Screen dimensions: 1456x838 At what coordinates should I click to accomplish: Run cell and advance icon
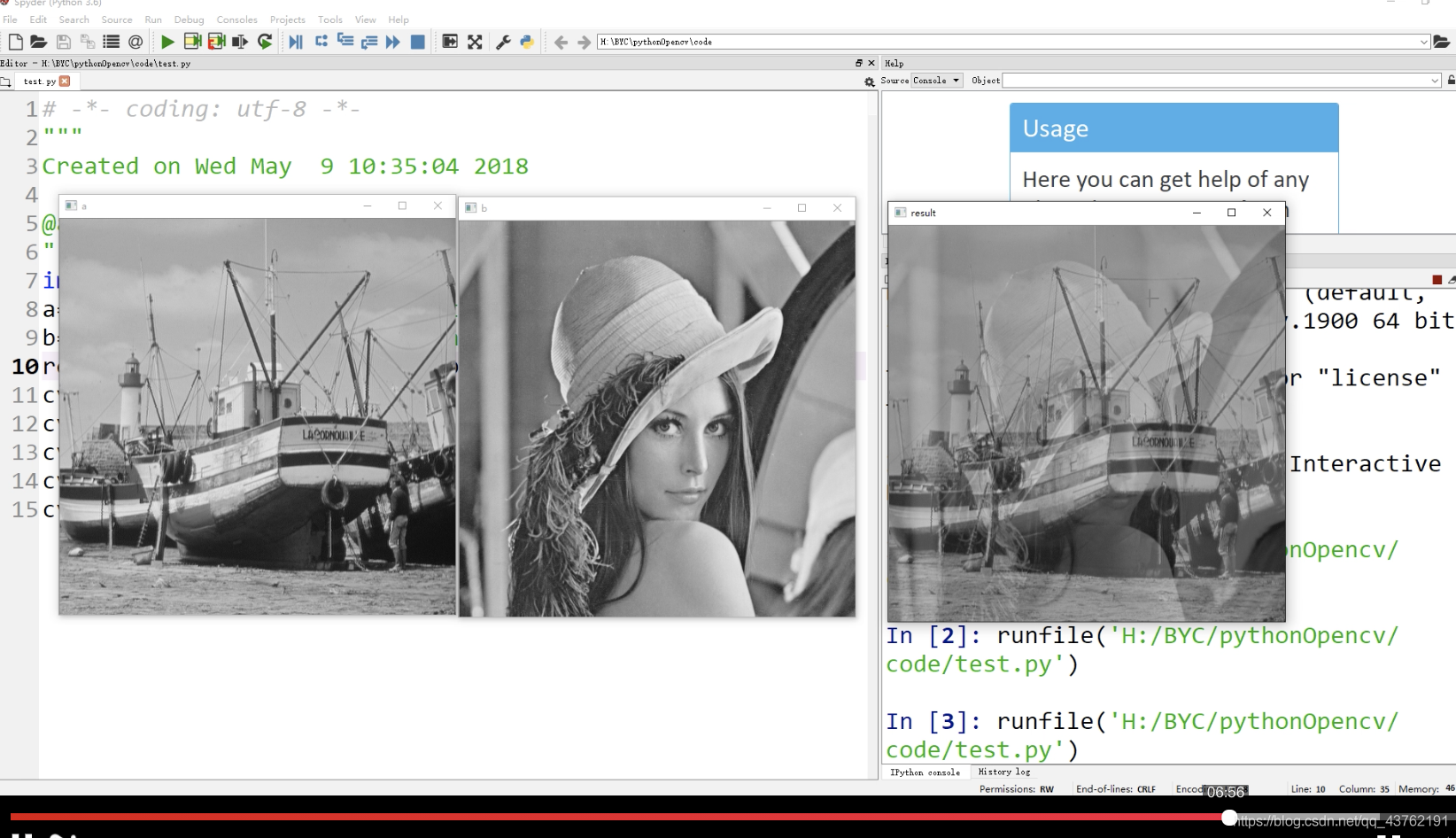tap(216, 42)
